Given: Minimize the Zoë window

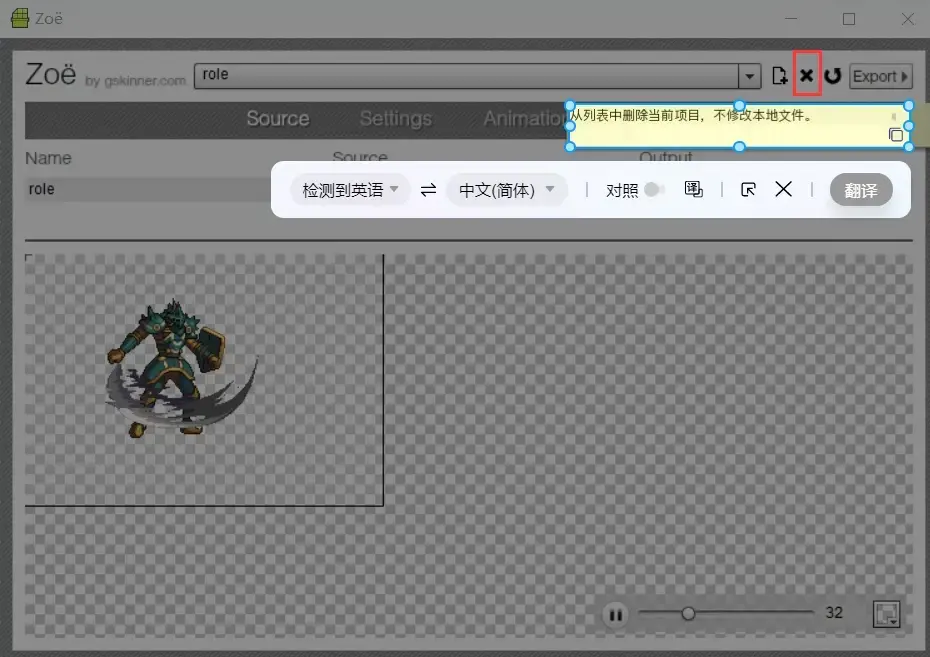Looking at the screenshot, I should click(791, 19).
